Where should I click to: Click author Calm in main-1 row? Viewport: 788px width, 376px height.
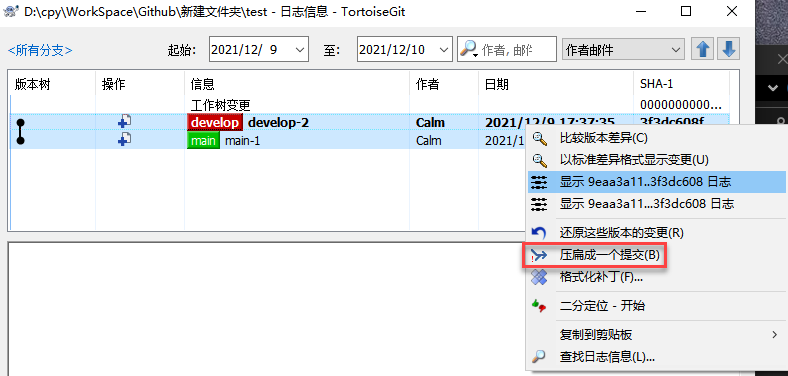[429, 141]
